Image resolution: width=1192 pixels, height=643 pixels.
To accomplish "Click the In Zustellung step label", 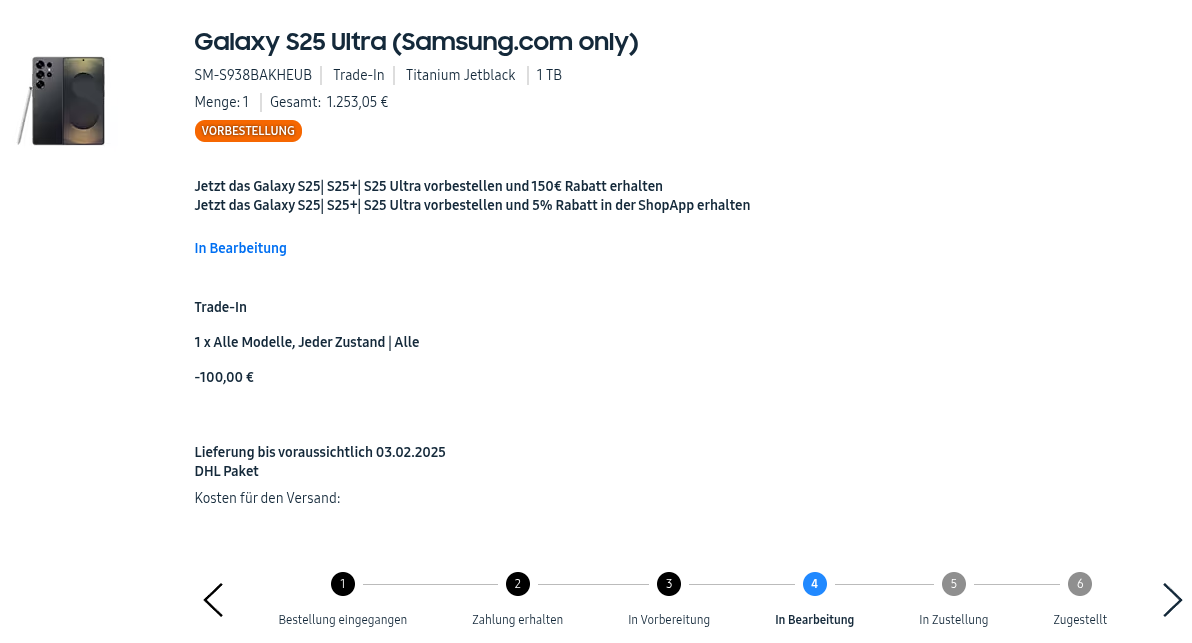I will tap(953, 620).
